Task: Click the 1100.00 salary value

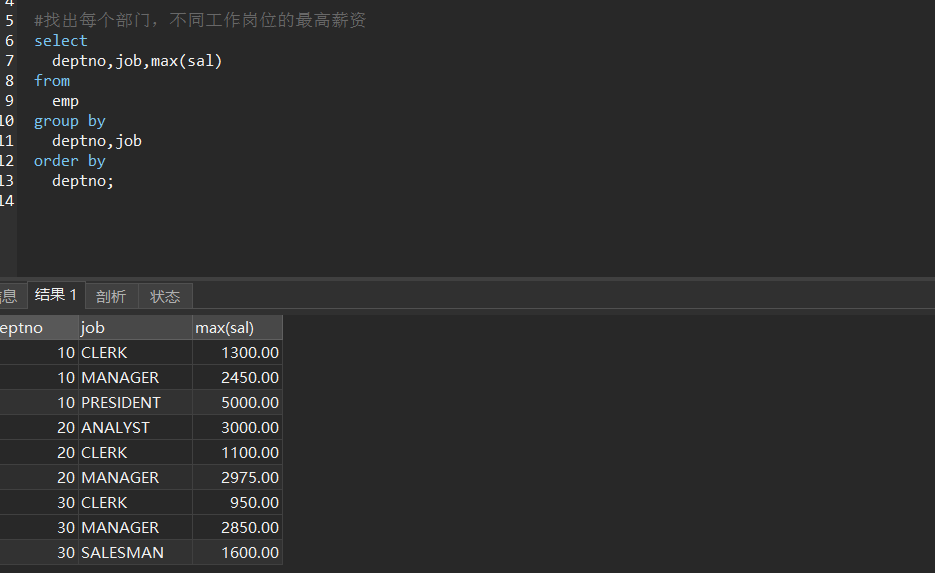Action: 237,453
